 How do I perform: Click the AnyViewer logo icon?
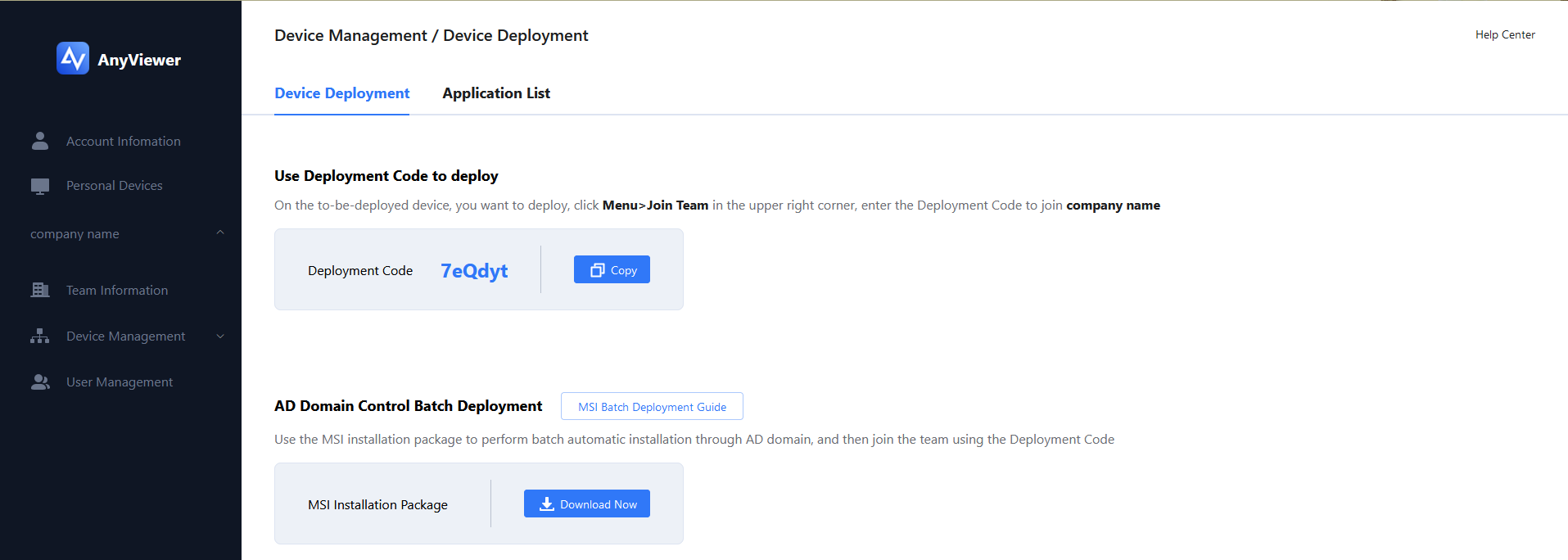pos(73,58)
